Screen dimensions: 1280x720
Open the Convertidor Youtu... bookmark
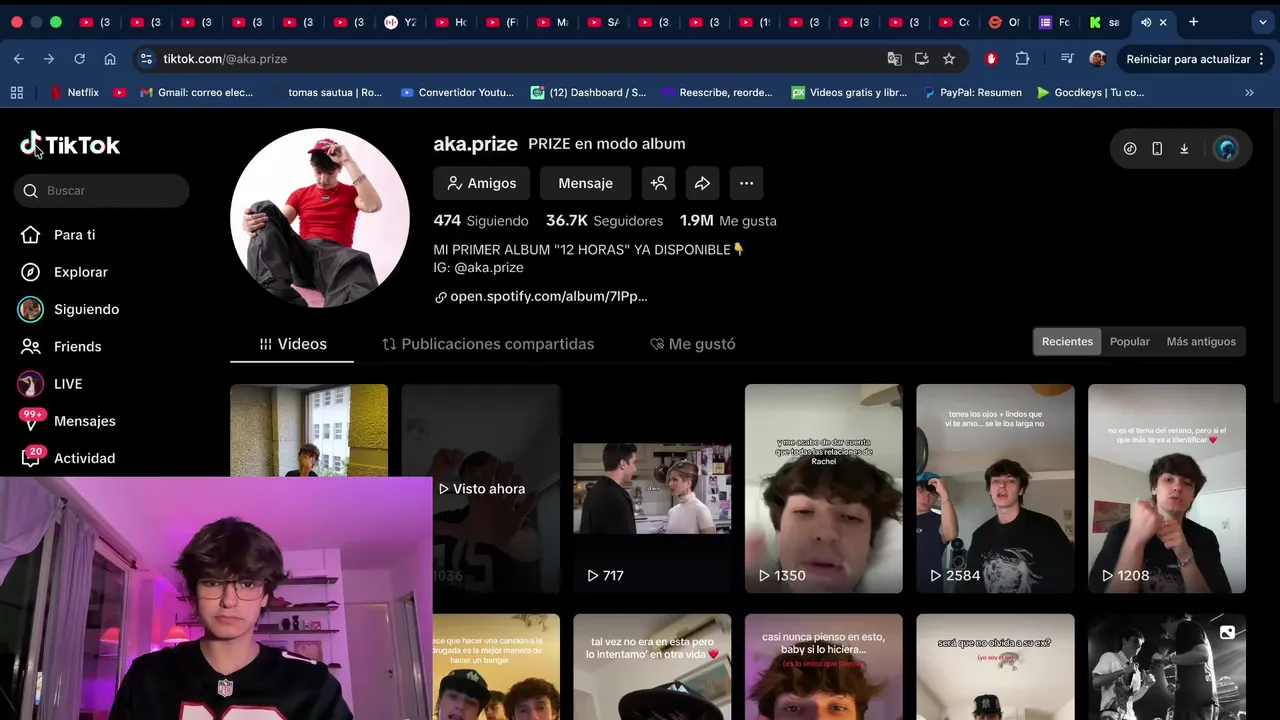click(x=457, y=92)
